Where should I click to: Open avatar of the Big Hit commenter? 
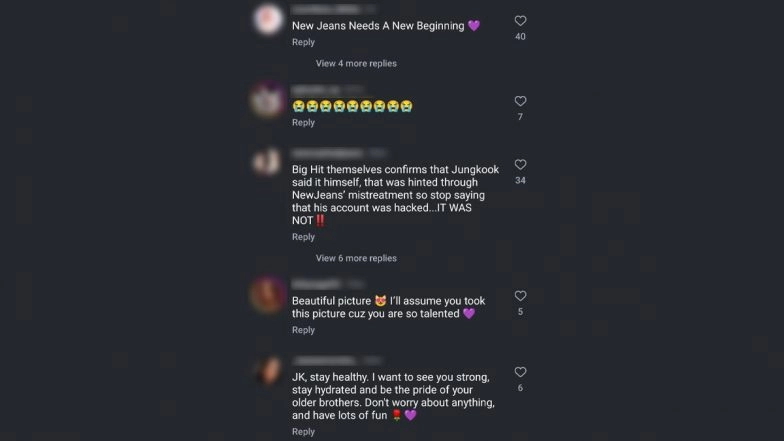268,162
